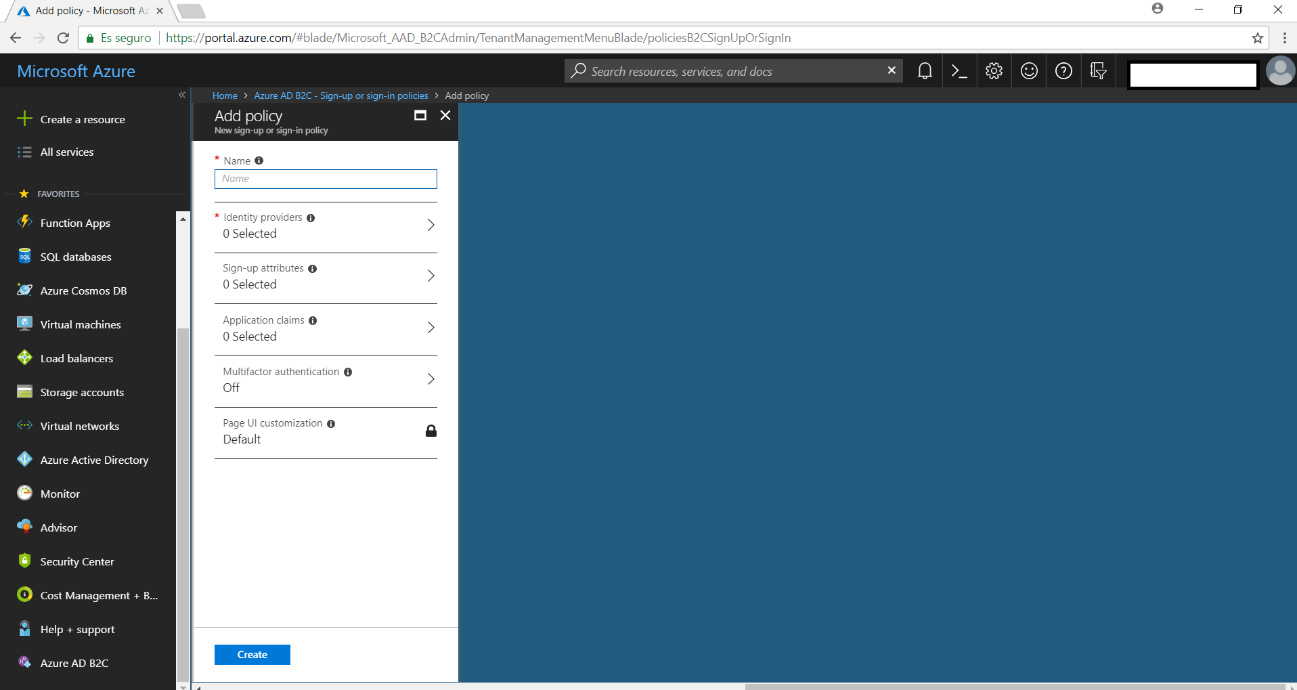The width and height of the screenshot is (1297, 690).
Task: Select Virtual machines from sidebar
Action: click(80, 325)
